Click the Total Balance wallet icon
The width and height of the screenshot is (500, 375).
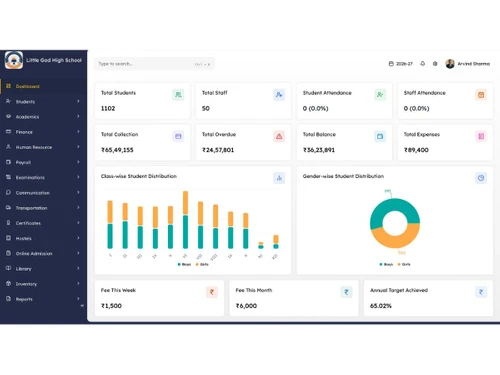click(x=380, y=136)
